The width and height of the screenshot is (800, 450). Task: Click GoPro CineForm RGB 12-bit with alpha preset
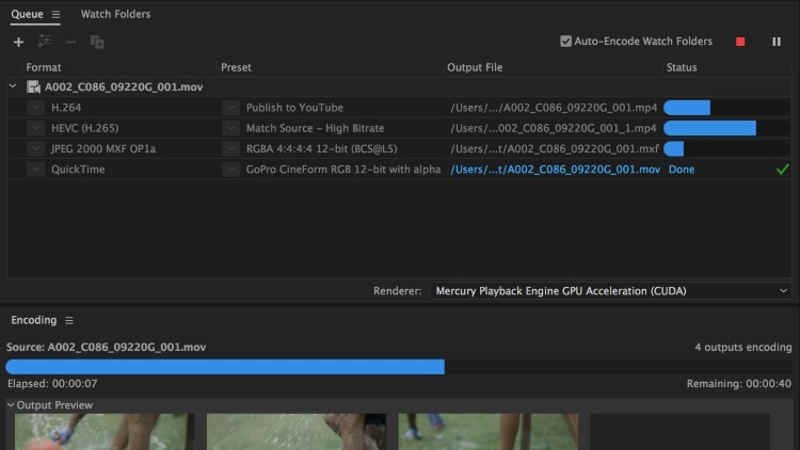343,169
